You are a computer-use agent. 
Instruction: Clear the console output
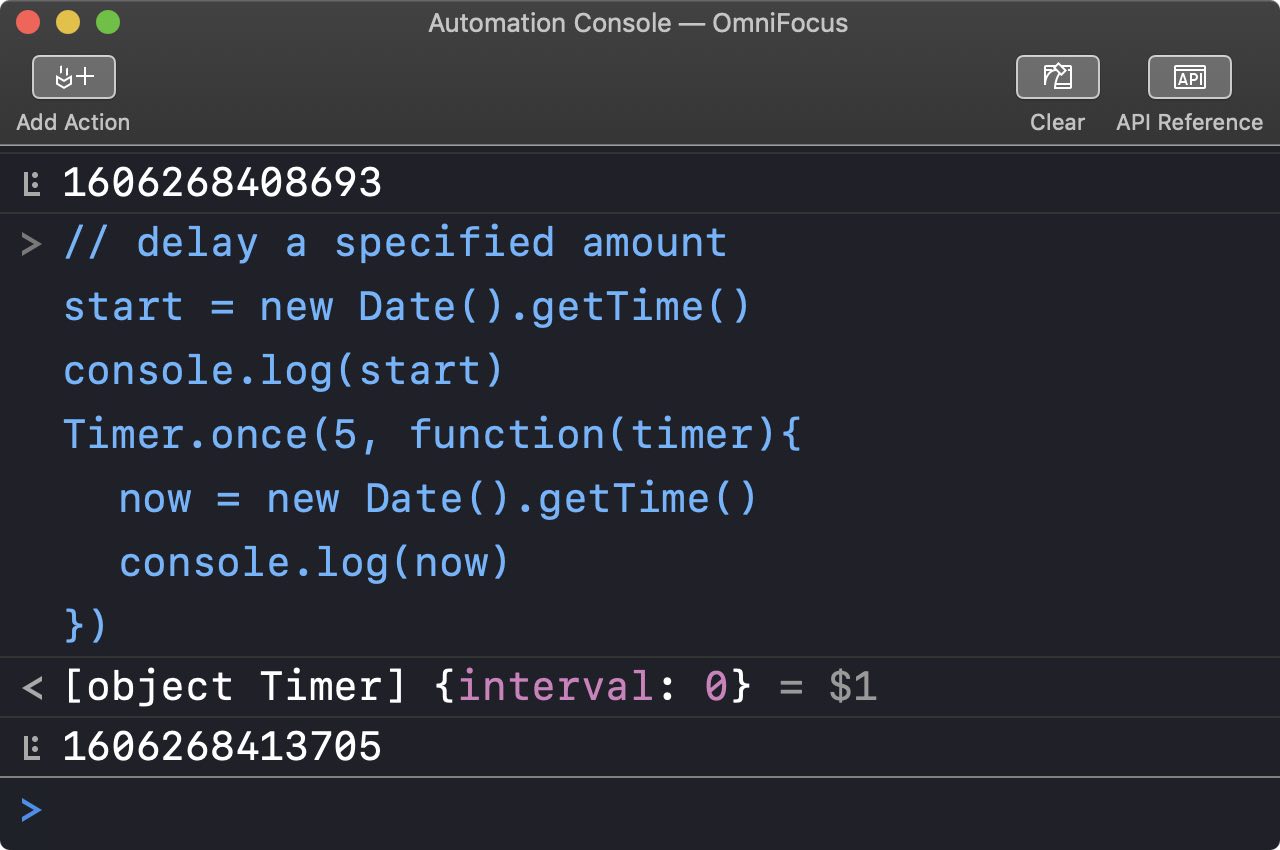tap(1057, 77)
